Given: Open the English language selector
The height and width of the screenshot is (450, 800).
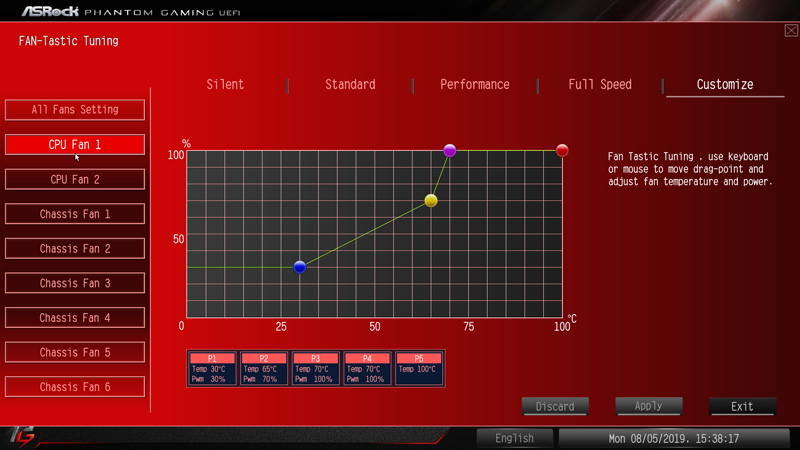Looking at the screenshot, I should click(514, 438).
